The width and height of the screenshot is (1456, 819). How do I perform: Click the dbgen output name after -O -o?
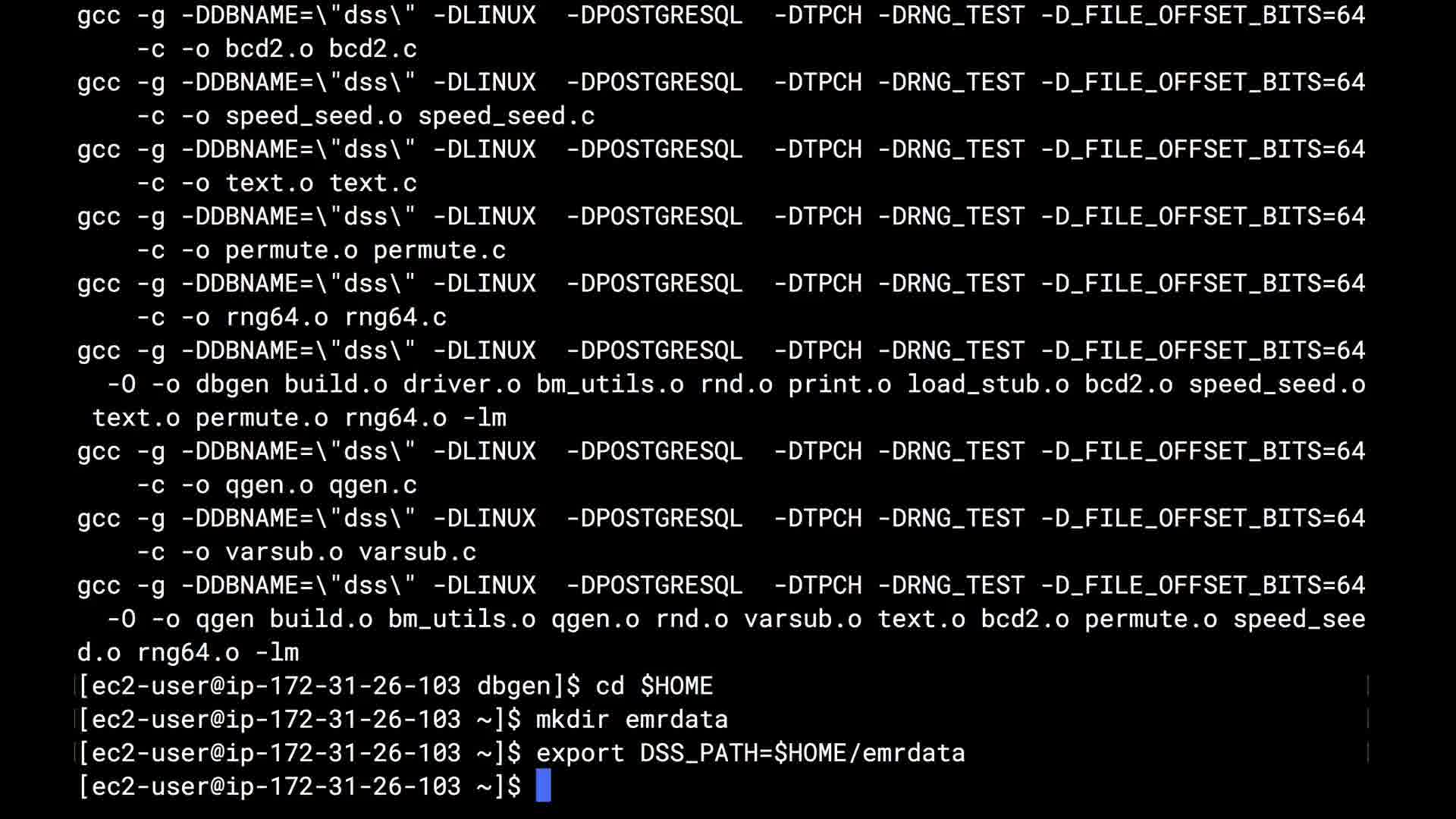point(232,384)
